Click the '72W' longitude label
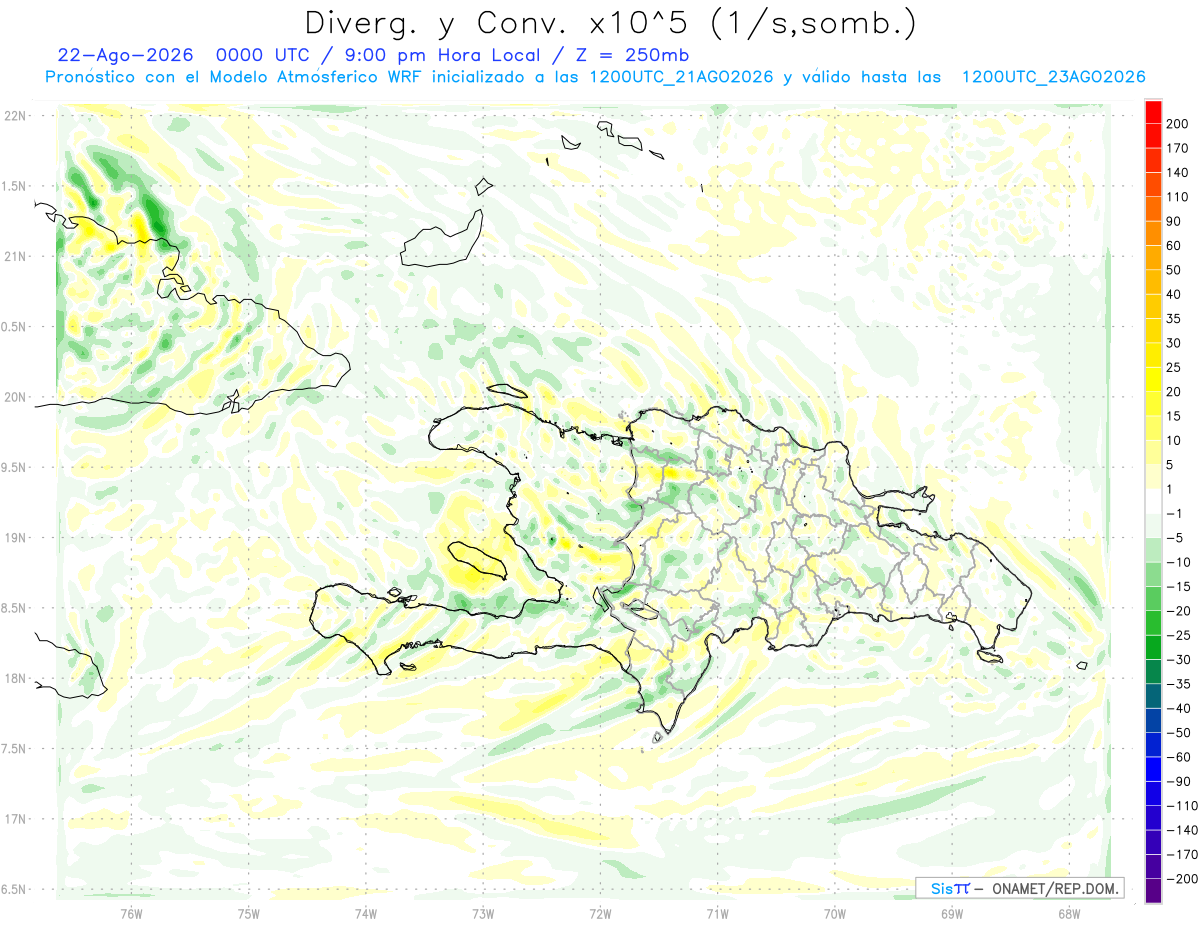Viewport: 1200px width, 927px height. pyautogui.click(x=600, y=913)
